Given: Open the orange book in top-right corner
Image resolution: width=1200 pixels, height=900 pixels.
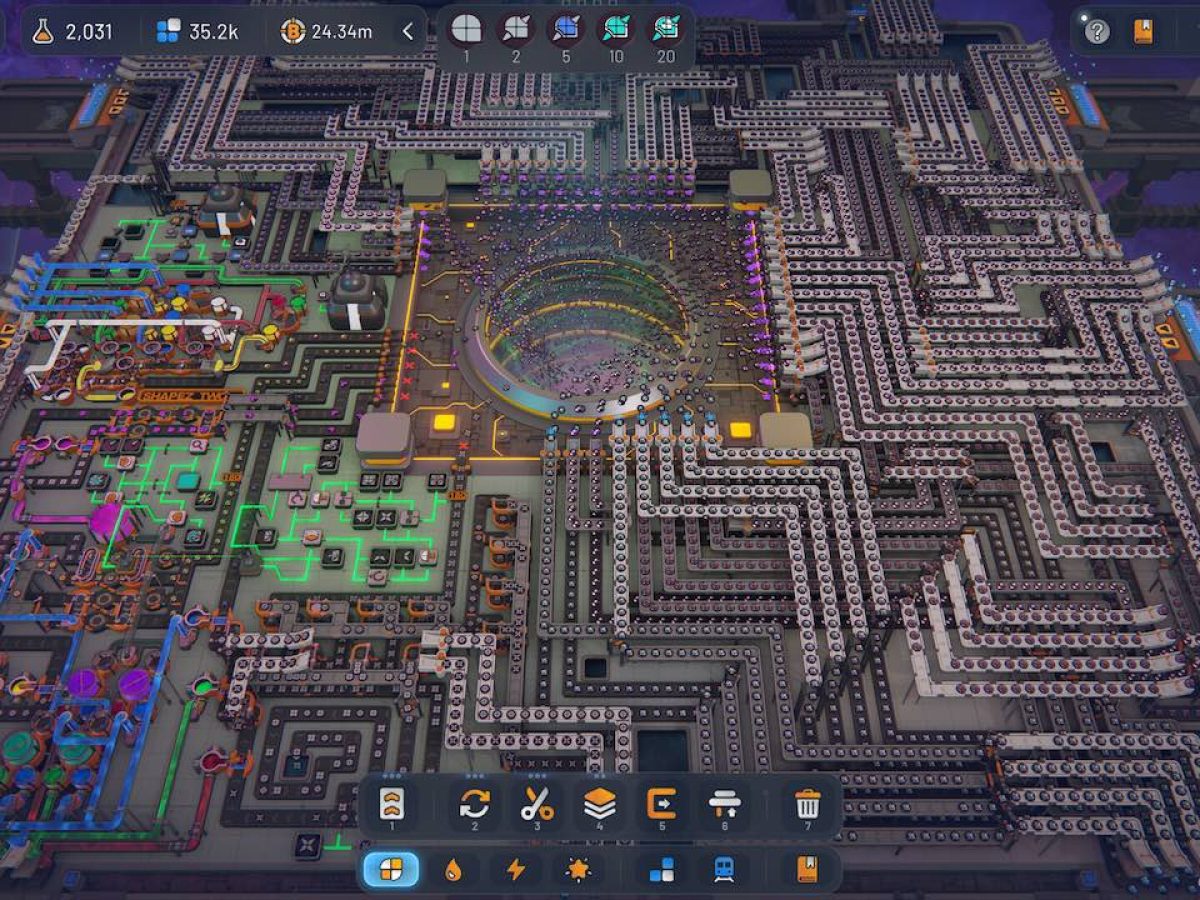Looking at the screenshot, I should tap(1143, 32).
